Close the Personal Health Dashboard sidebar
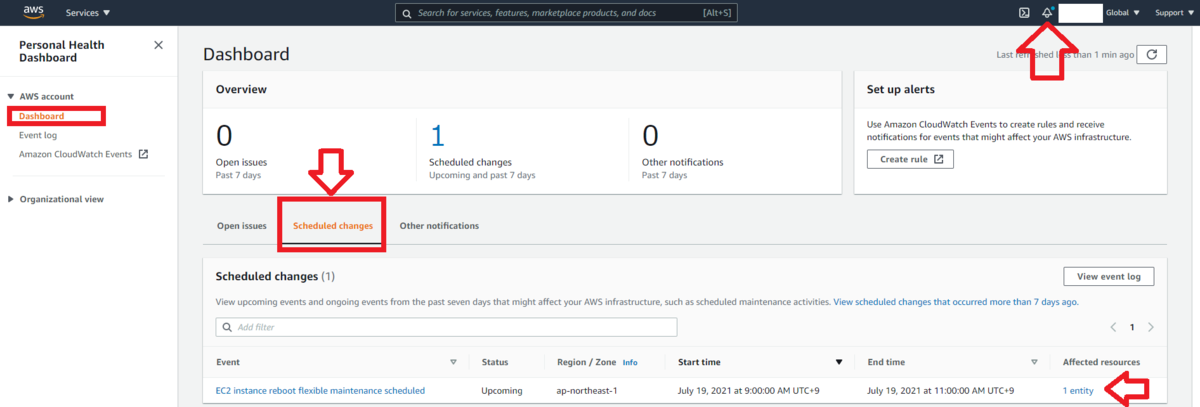The image size is (1200, 407). (158, 45)
